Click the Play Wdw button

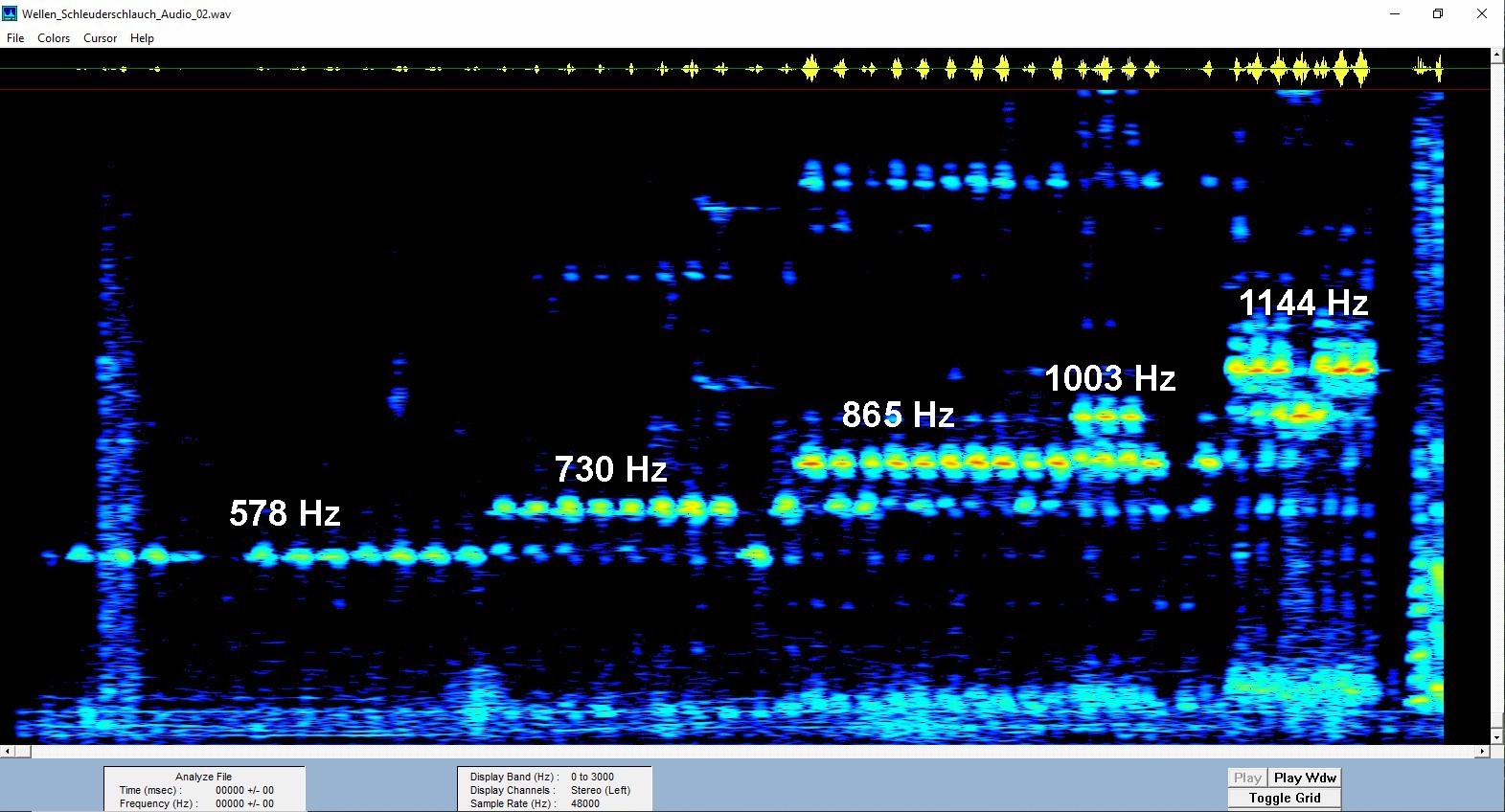pyautogui.click(x=1305, y=778)
